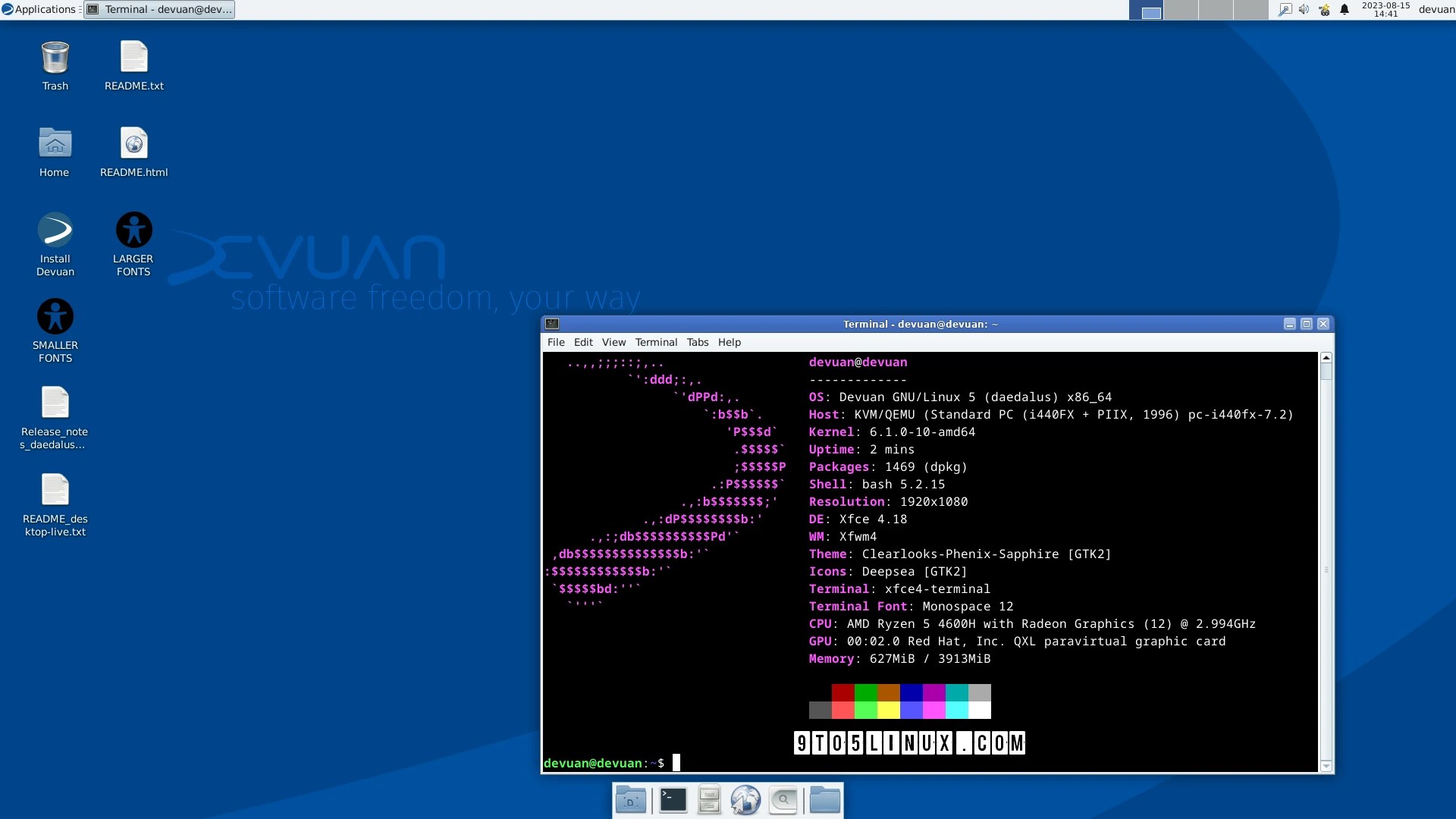Click the terminal scrollbar down arrow
The width and height of the screenshot is (1456, 819).
[x=1326, y=766]
